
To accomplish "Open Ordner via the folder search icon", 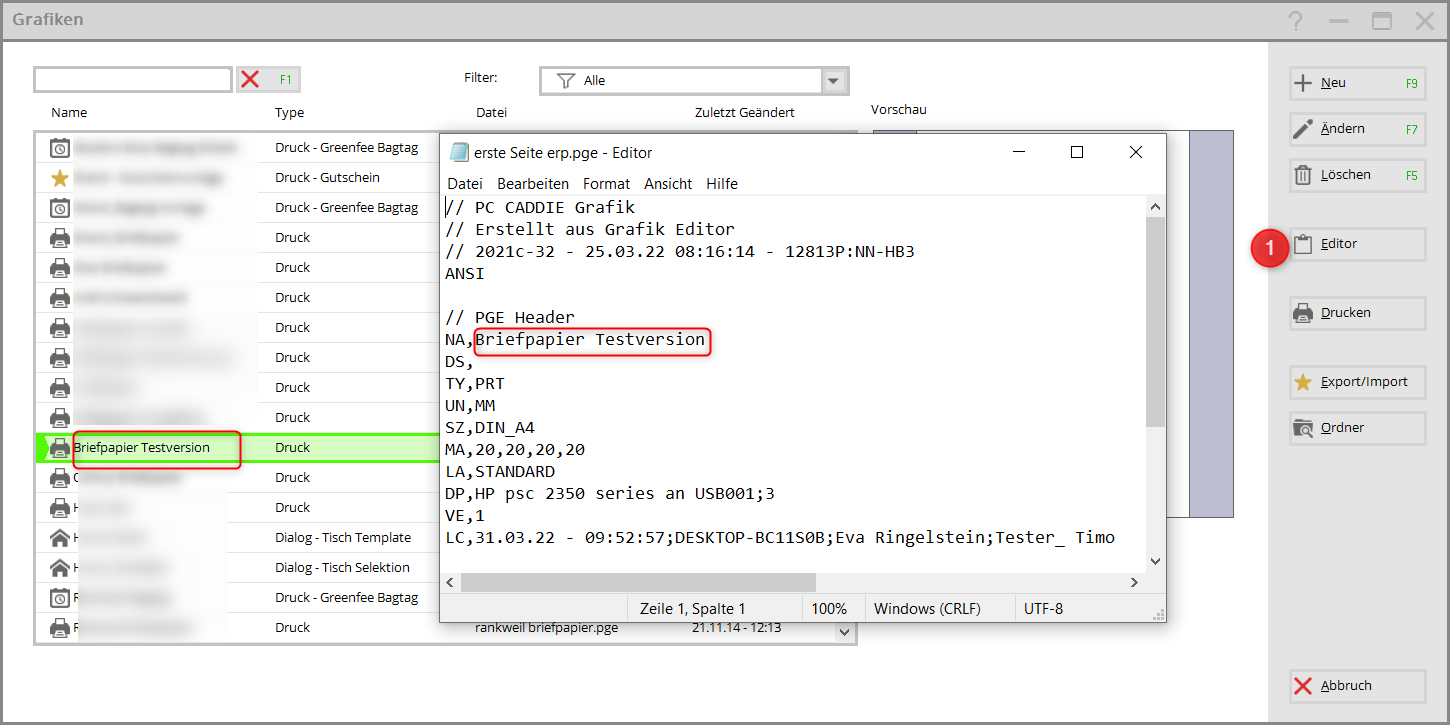I will [x=1303, y=428].
